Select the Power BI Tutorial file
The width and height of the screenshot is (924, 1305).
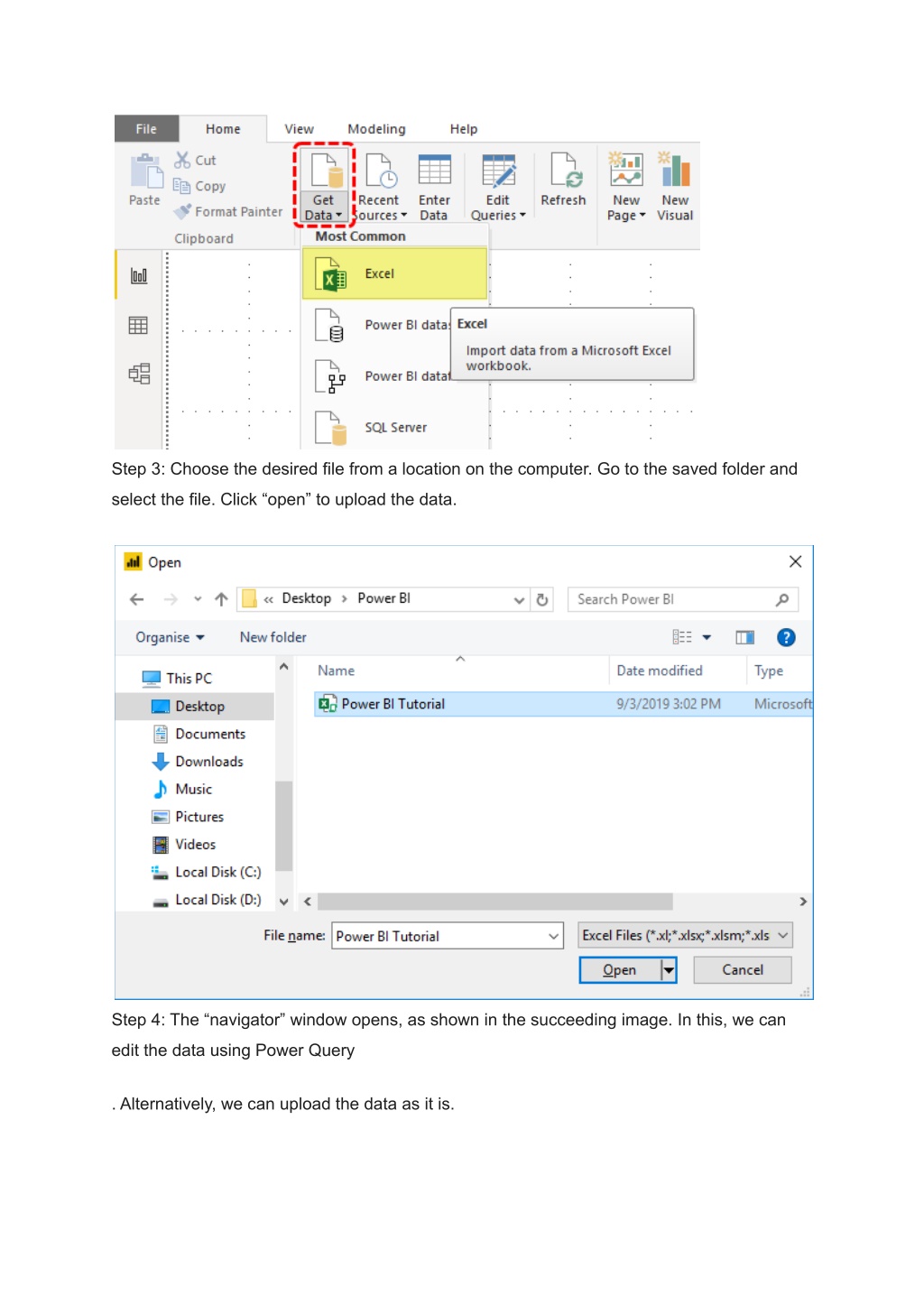coord(562,704)
